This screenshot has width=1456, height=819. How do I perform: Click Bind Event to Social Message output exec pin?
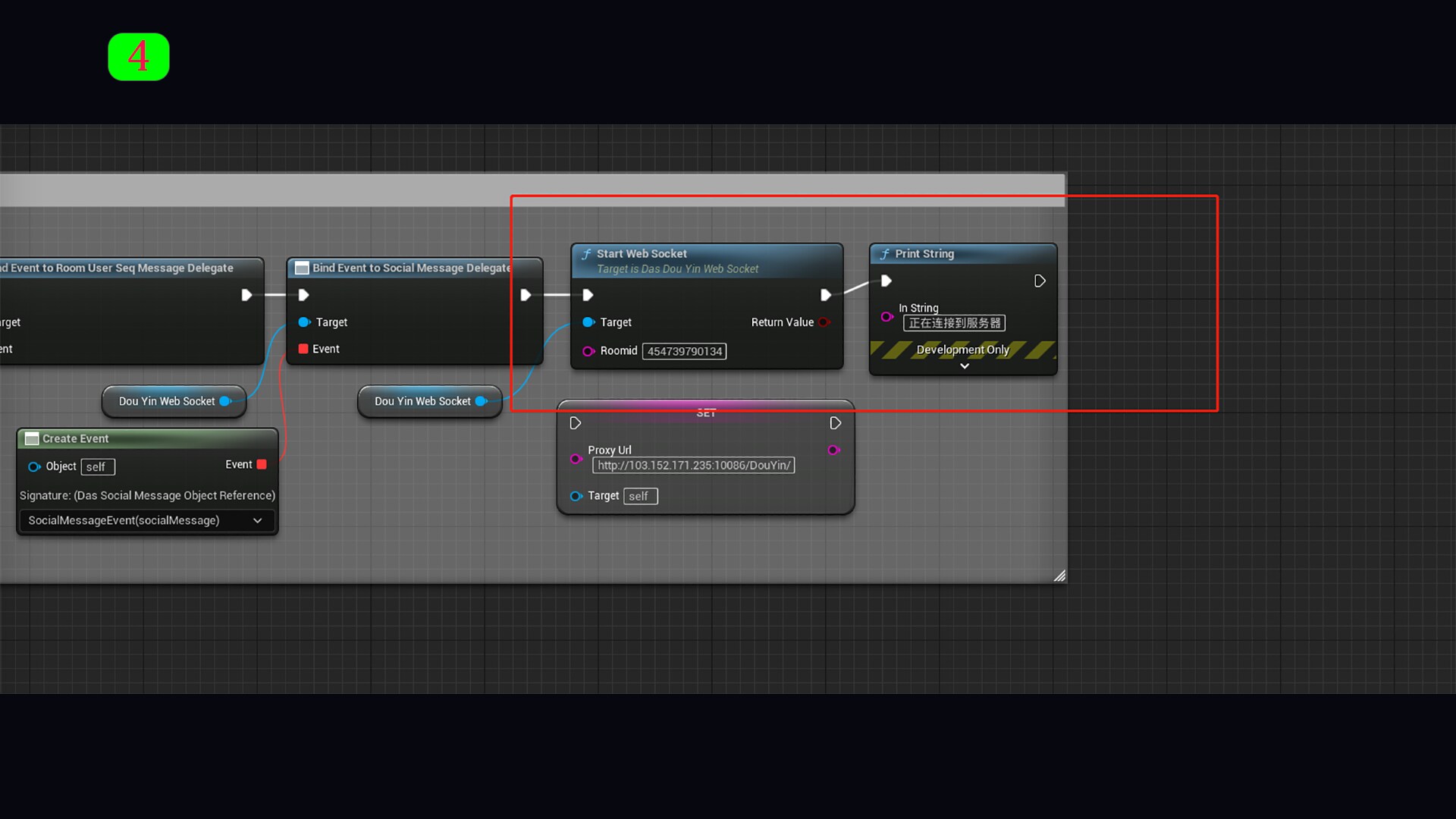[x=526, y=295]
